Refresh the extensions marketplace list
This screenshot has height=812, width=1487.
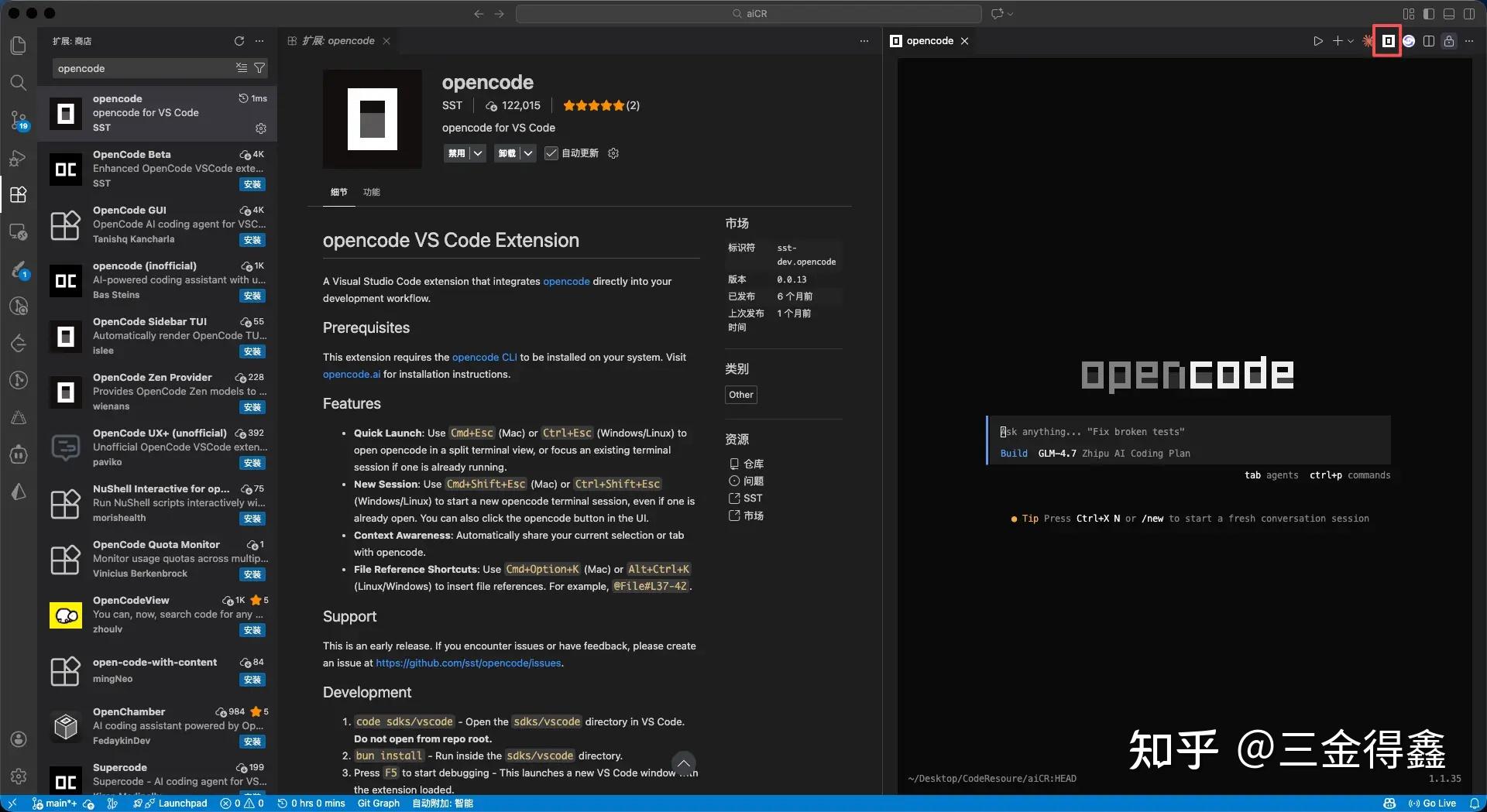pos(239,41)
